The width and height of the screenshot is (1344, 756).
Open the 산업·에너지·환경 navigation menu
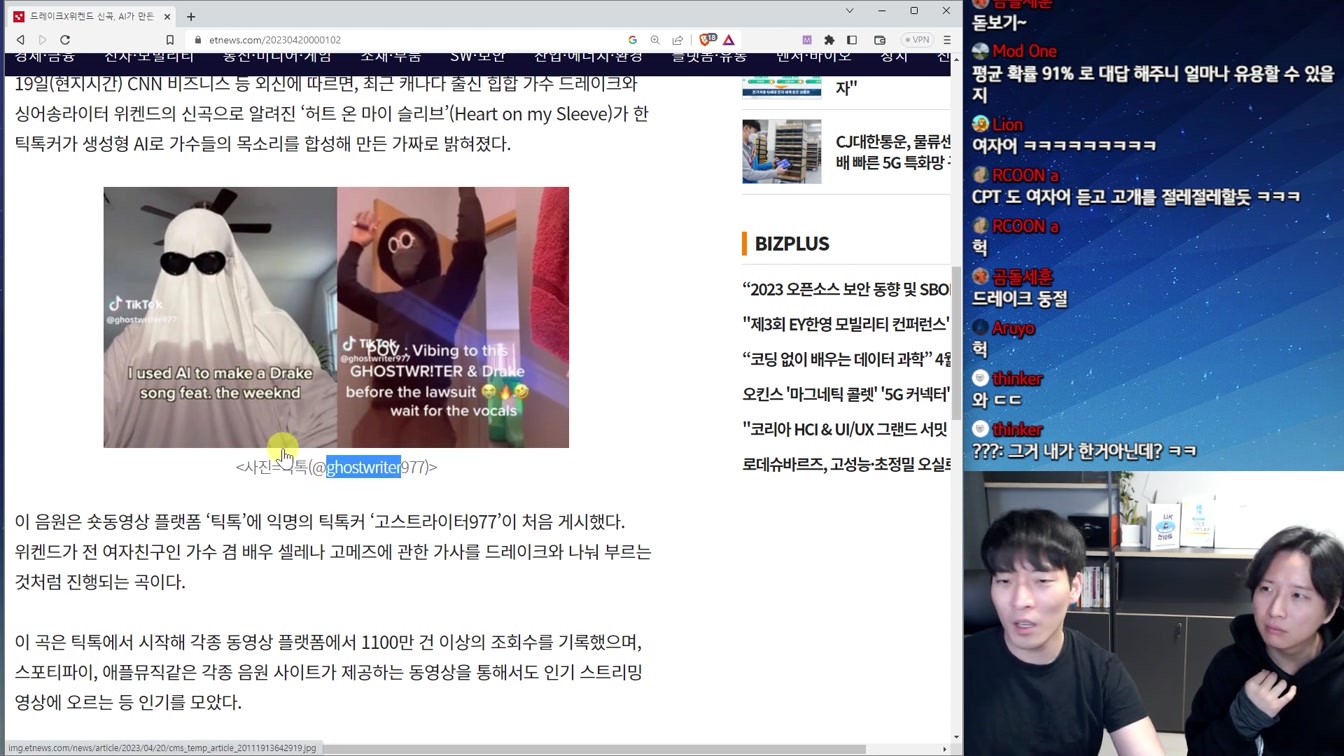coord(588,57)
